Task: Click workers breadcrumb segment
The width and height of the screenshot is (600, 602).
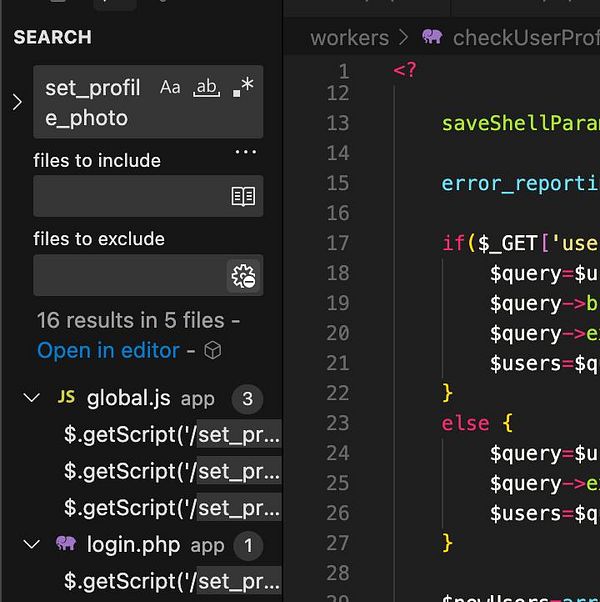Action: coord(350,38)
